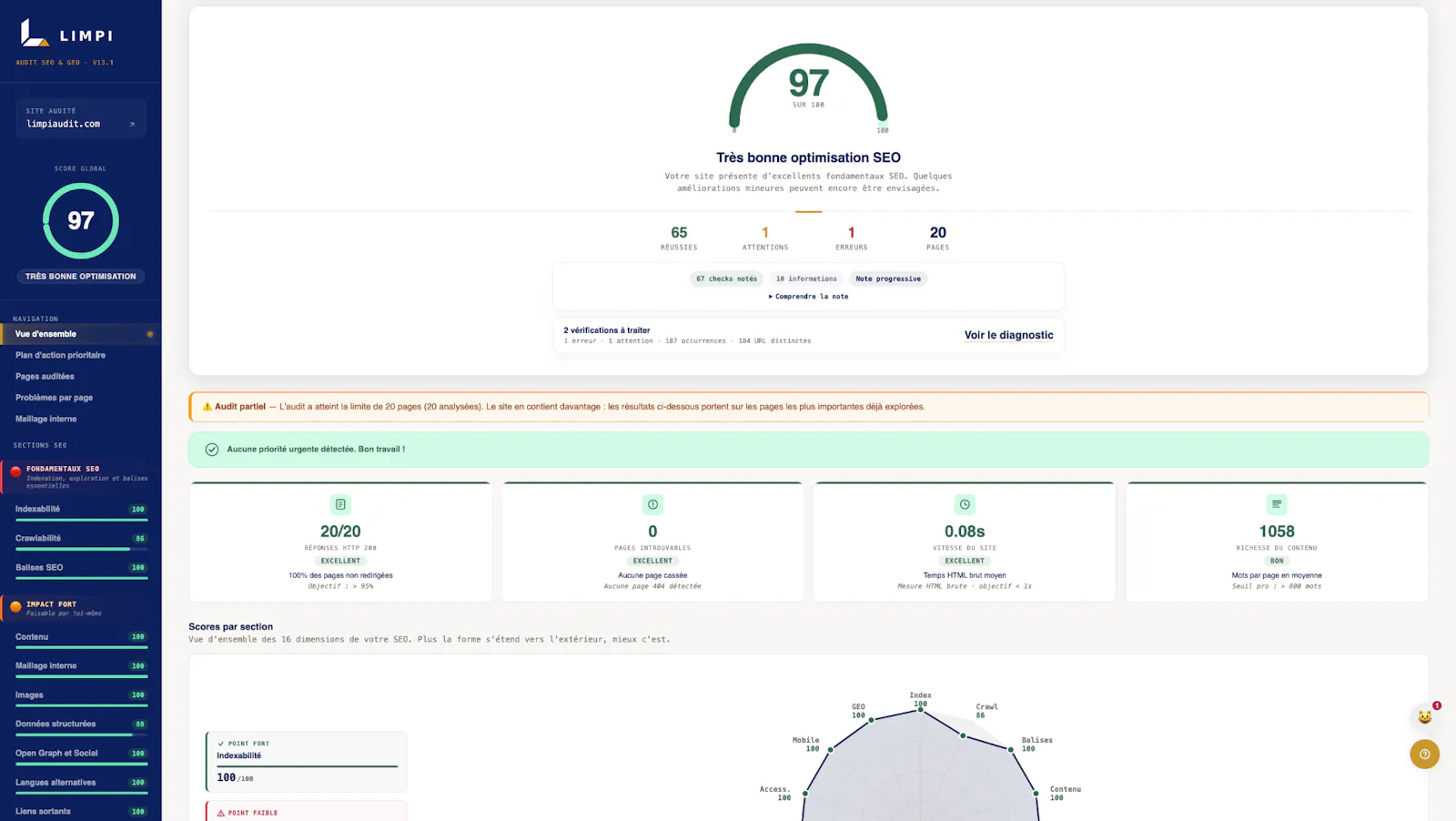Click the Données structurées 88 progress bar
The width and height of the screenshot is (1456, 821).
(81, 735)
